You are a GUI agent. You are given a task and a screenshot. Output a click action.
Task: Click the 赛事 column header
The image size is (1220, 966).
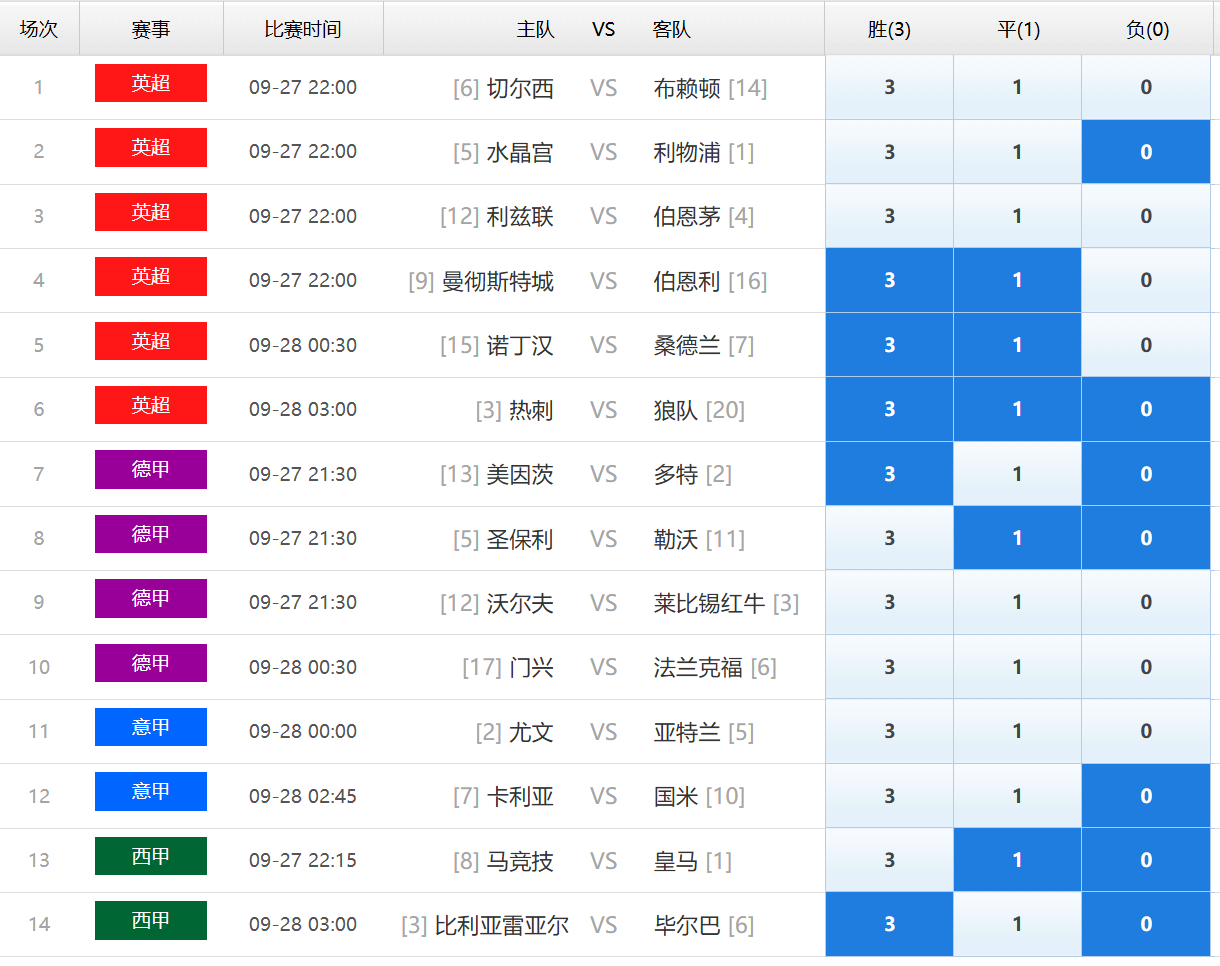click(x=151, y=29)
